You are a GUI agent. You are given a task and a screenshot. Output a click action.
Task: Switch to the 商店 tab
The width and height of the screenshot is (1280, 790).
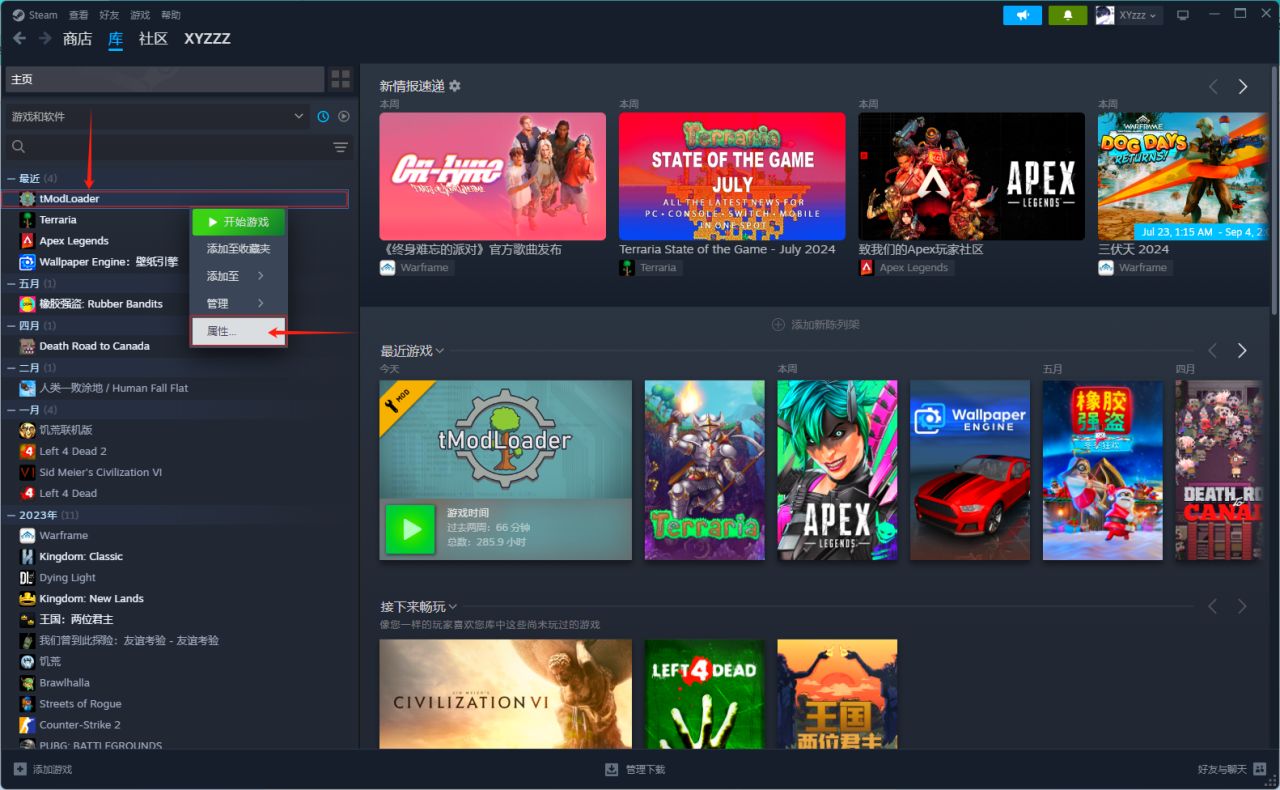tap(77, 39)
